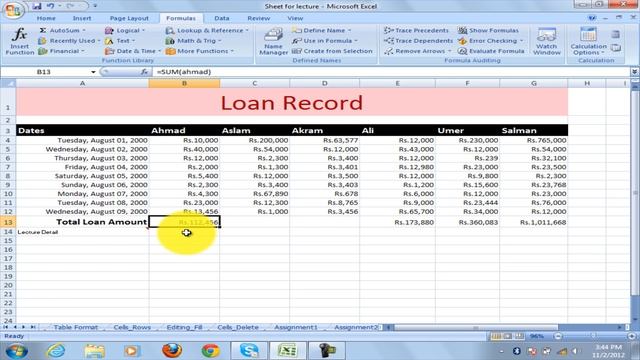Toggle Show Formulas
640x360 pixels.
coord(488,31)
